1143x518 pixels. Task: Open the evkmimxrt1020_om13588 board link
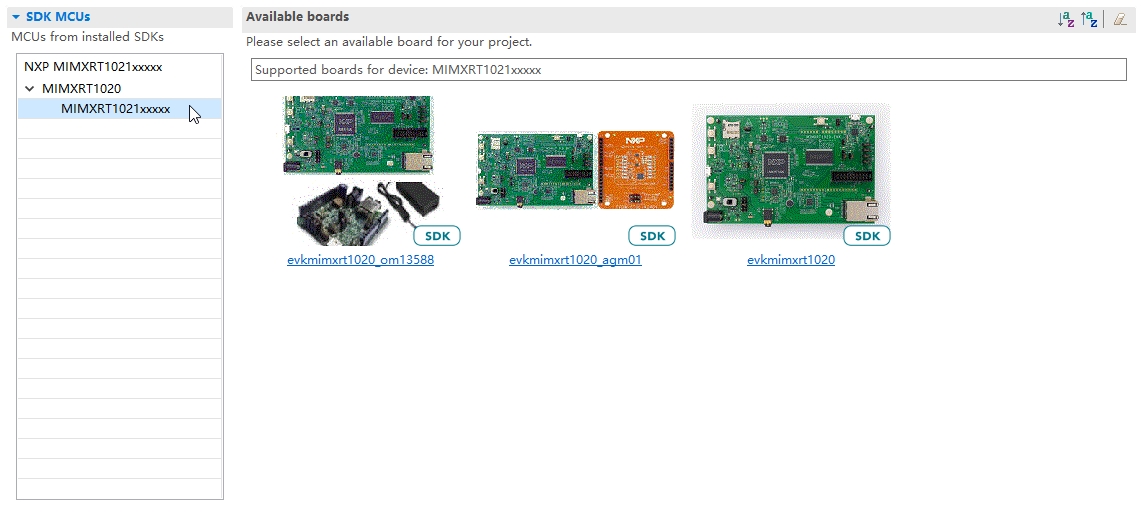(360, 260)
